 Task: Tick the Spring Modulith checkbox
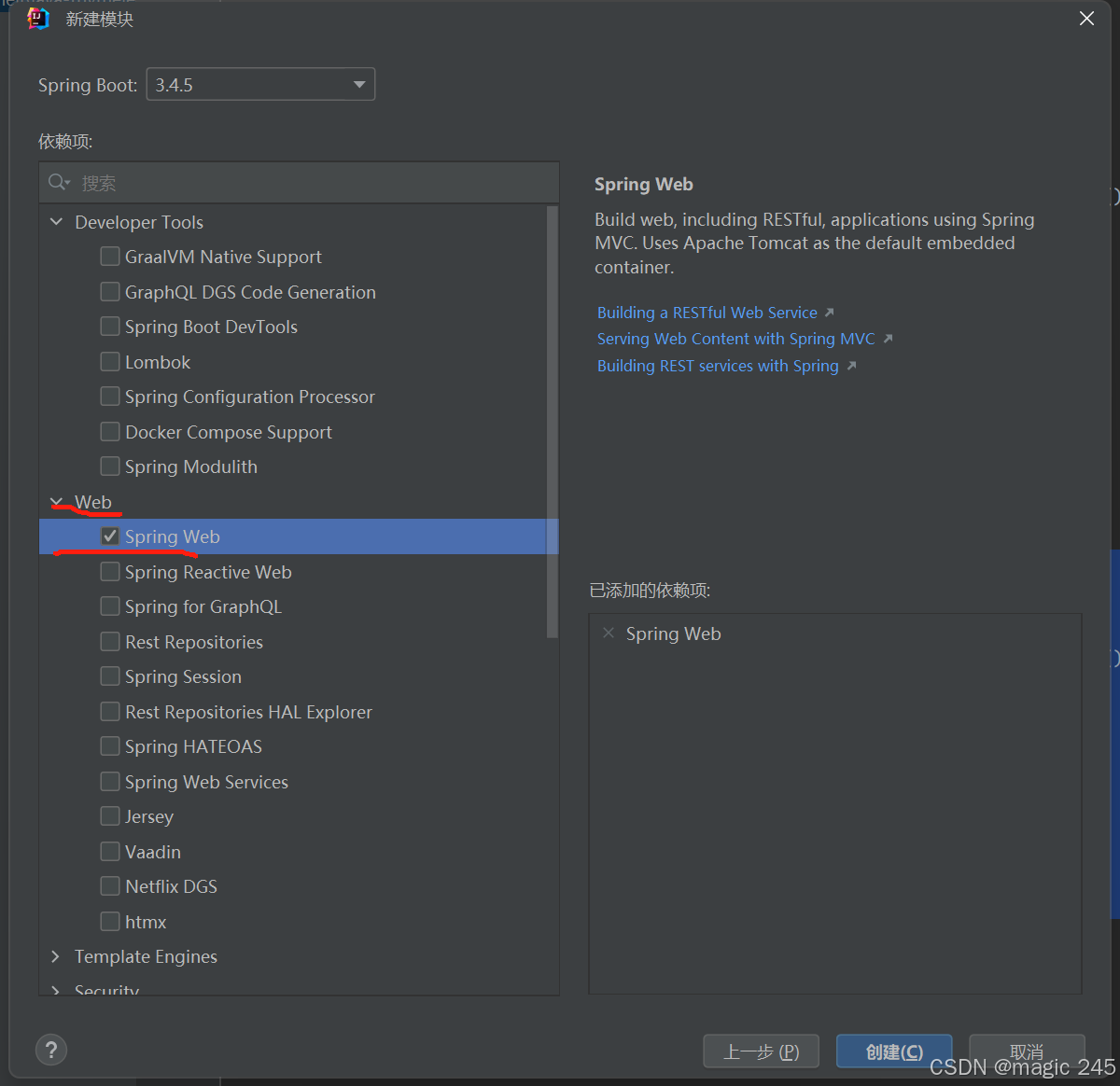pos(110,466)
